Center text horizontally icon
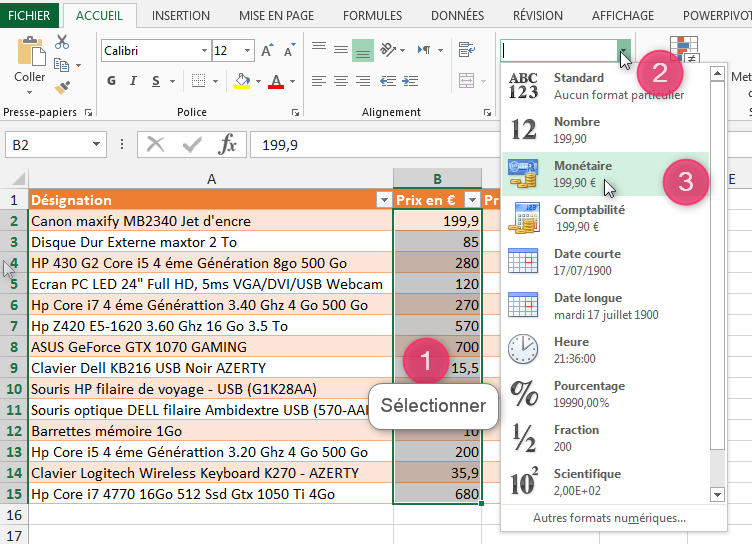752x544 pixels. pyautogui.click(x=341, y=81)
